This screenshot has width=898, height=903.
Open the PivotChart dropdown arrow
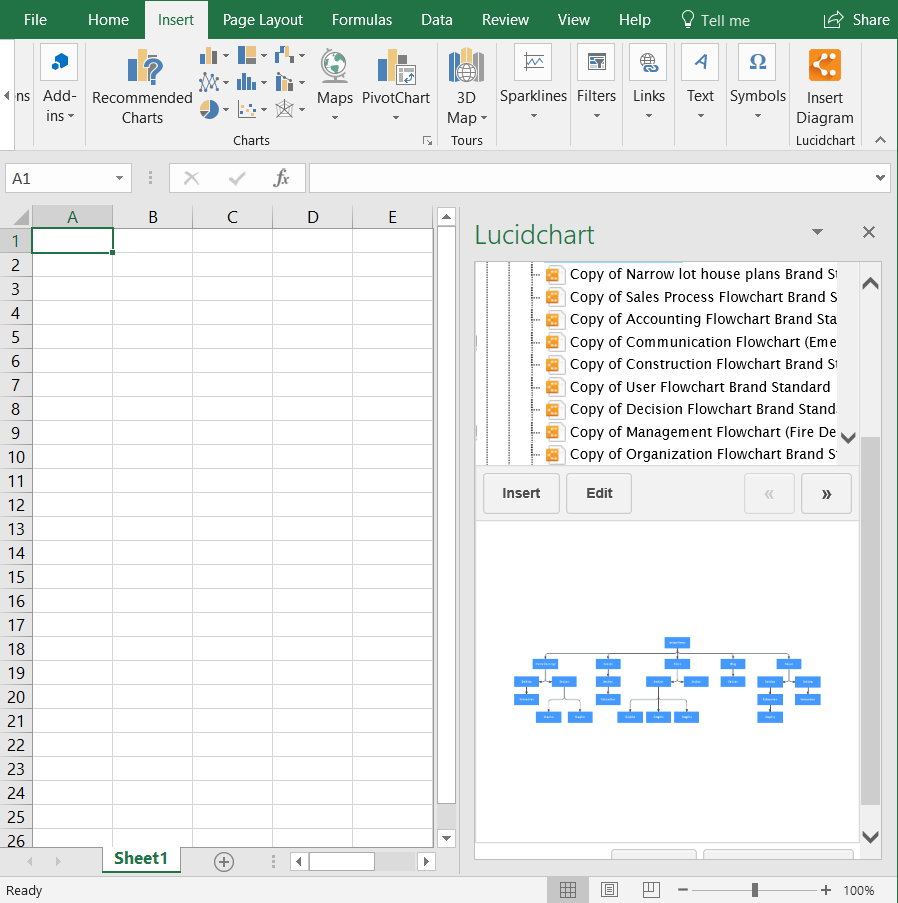[396, 118]
